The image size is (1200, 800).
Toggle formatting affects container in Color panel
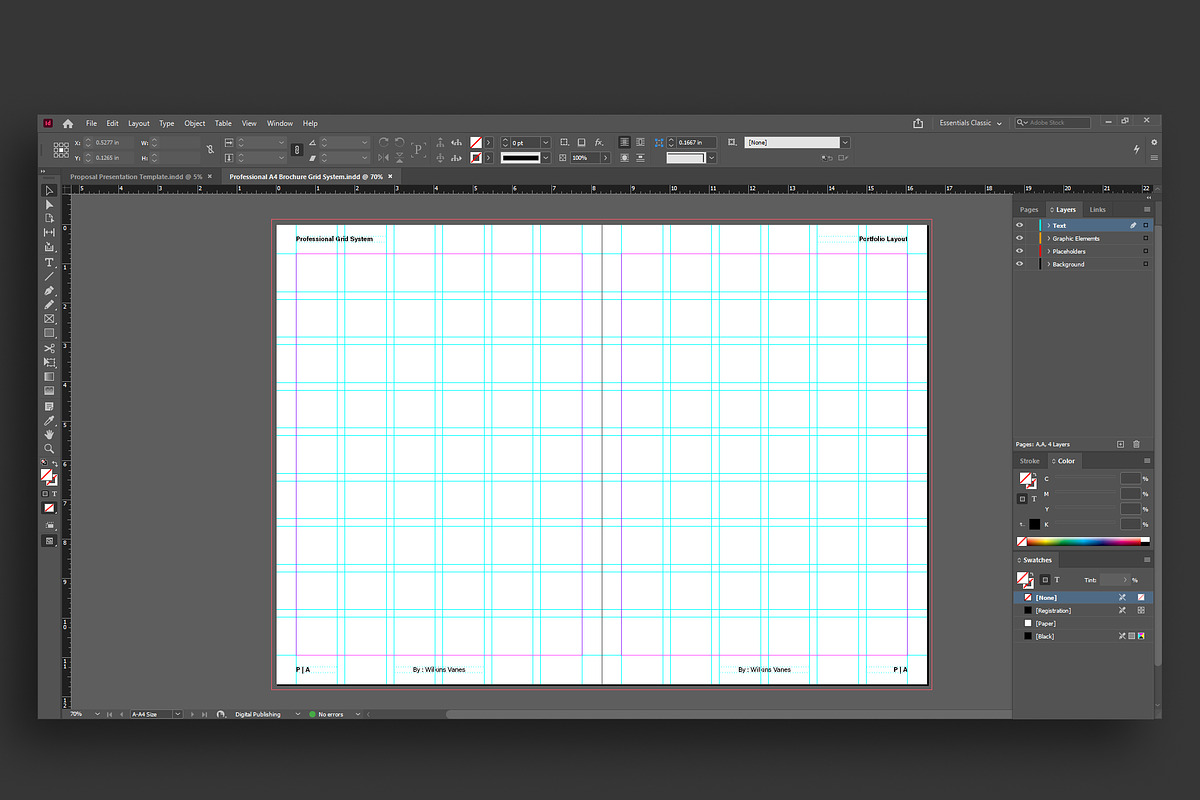pos(1022,498)
